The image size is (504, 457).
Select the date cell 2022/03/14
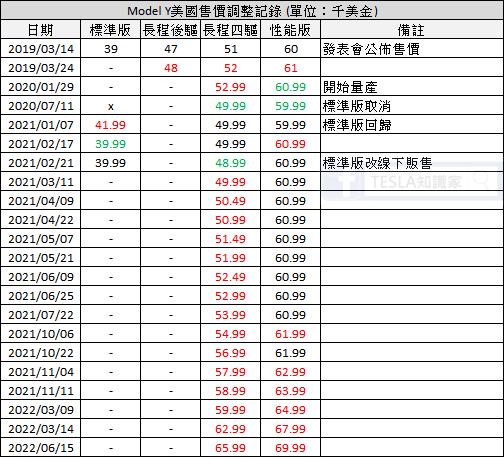click(41, 429)
